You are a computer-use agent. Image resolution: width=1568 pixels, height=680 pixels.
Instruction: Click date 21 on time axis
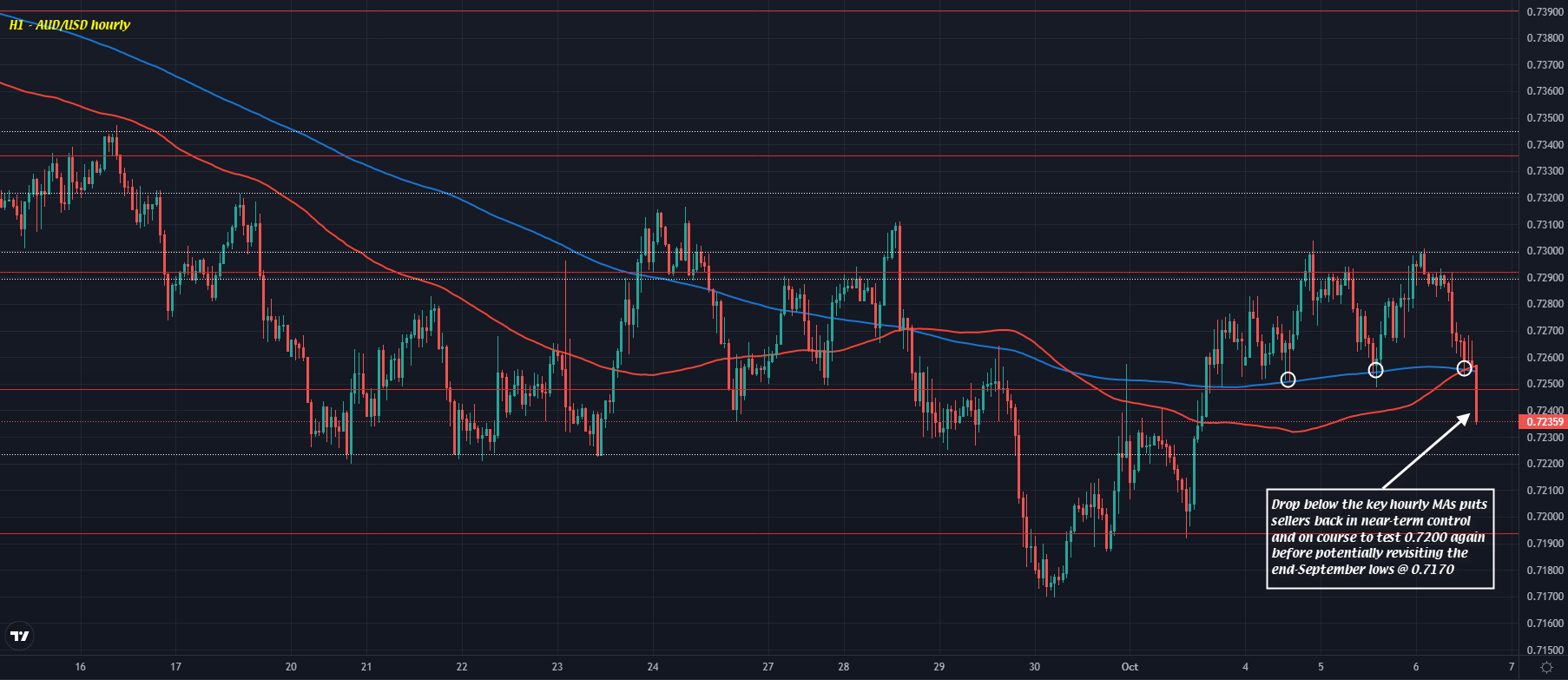(x=366, y=667)
